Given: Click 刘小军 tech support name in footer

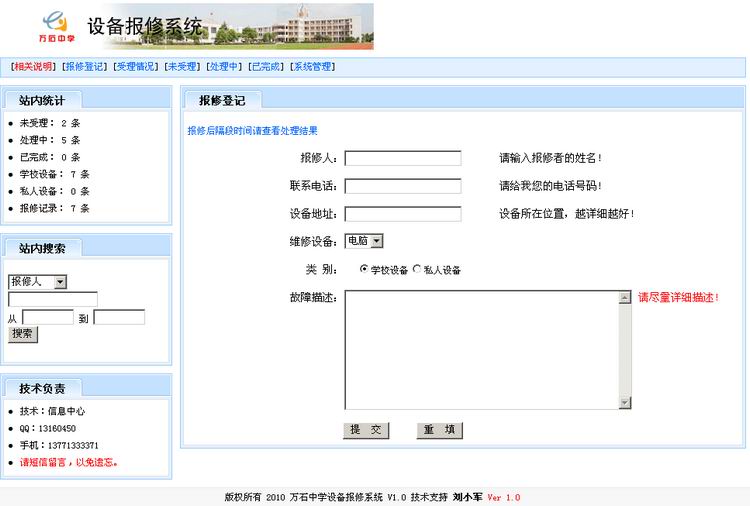Looking at the screenshot, I should click(x=467, y=497).
